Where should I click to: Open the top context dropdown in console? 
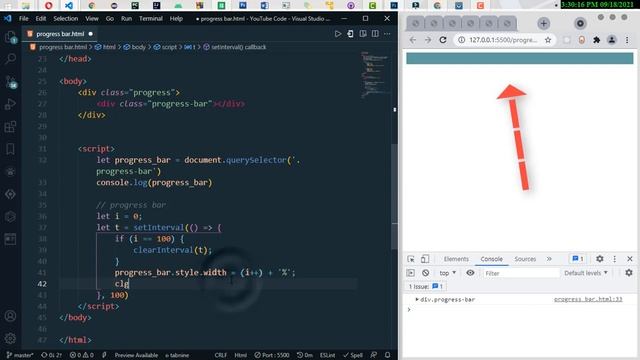pos(447,273)
